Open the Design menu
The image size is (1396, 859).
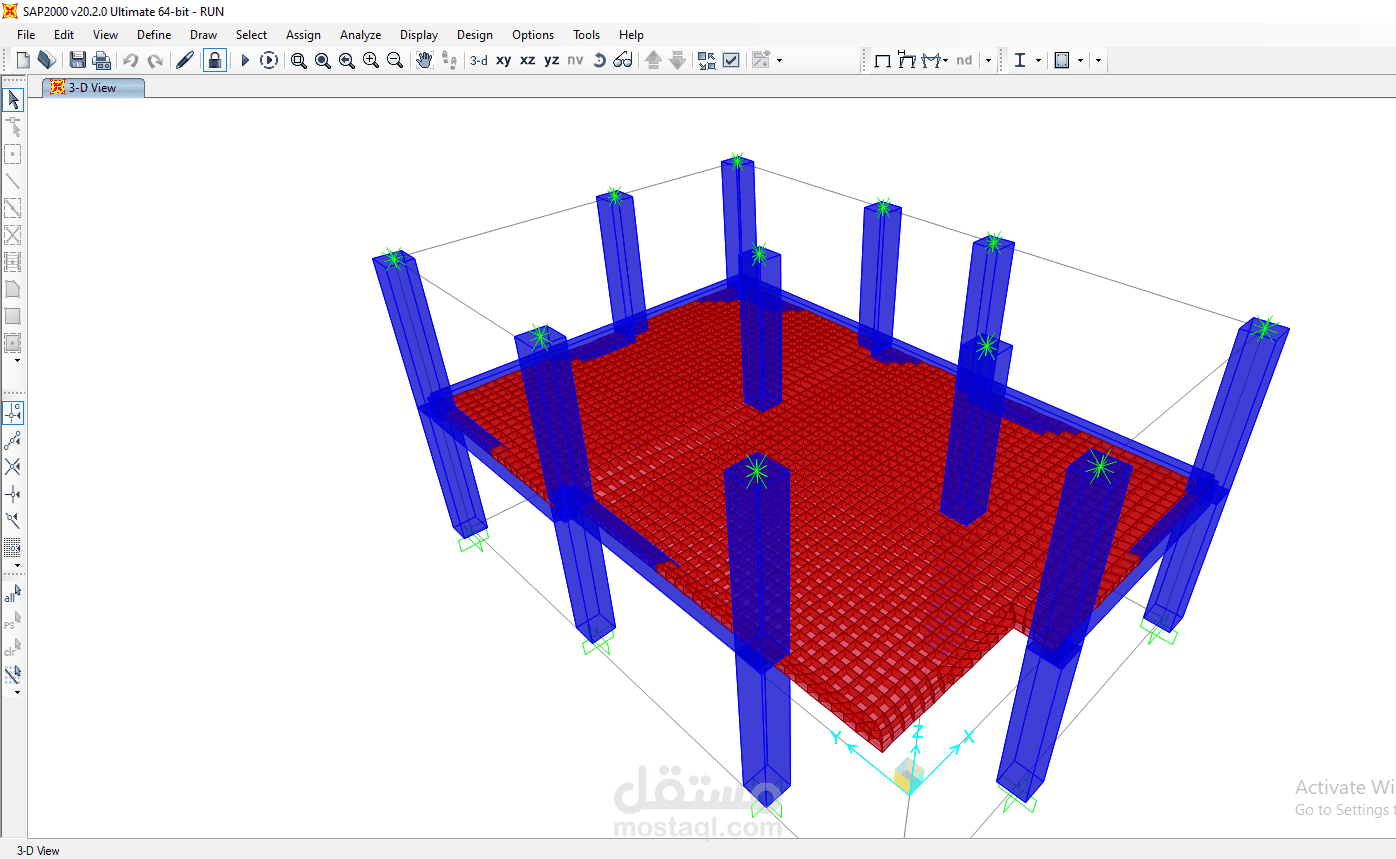pos(475,34)
